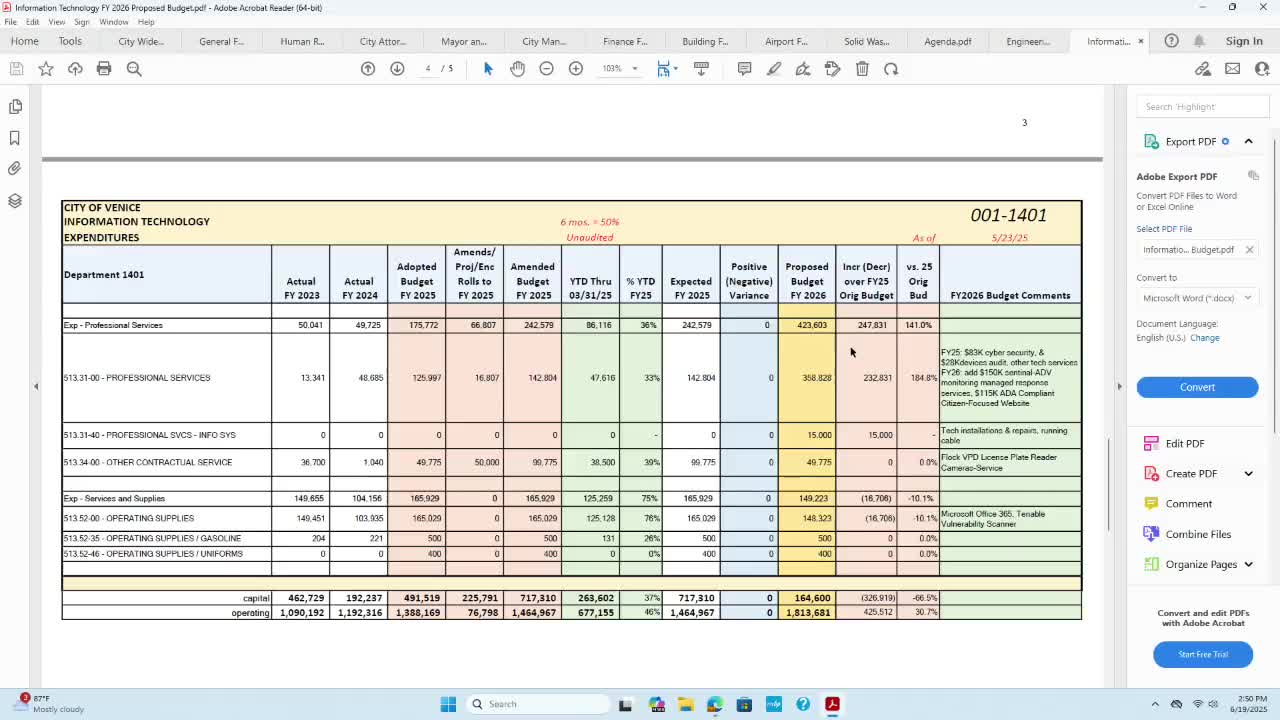Open the File menu

pos(10,22)
